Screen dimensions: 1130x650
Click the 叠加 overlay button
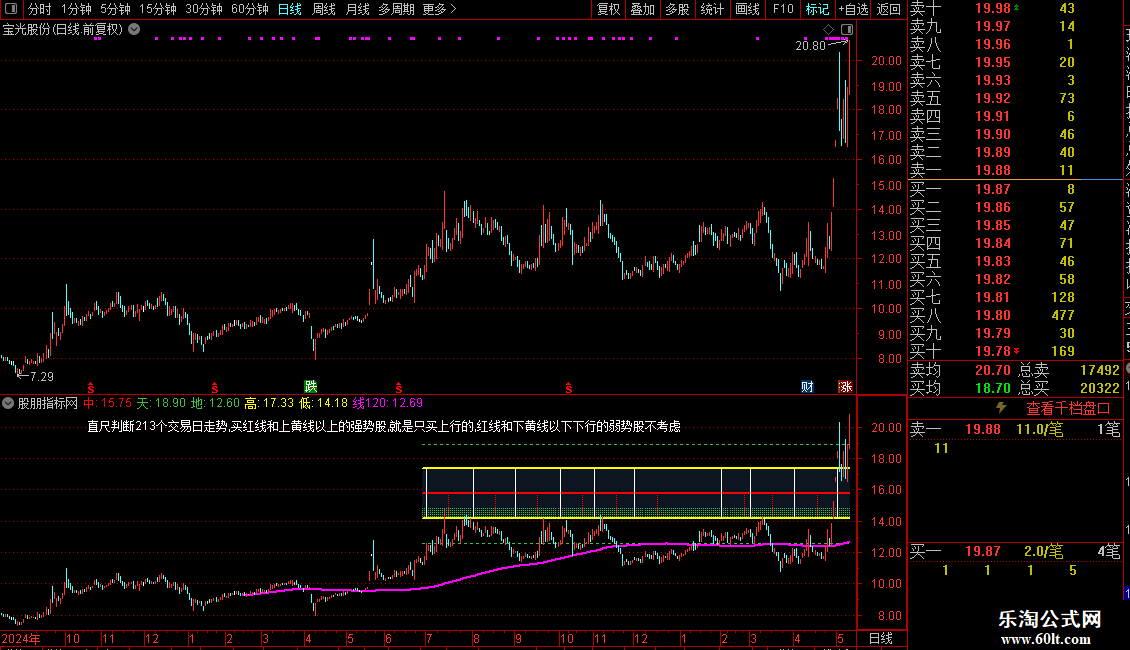tap(643, 9)
